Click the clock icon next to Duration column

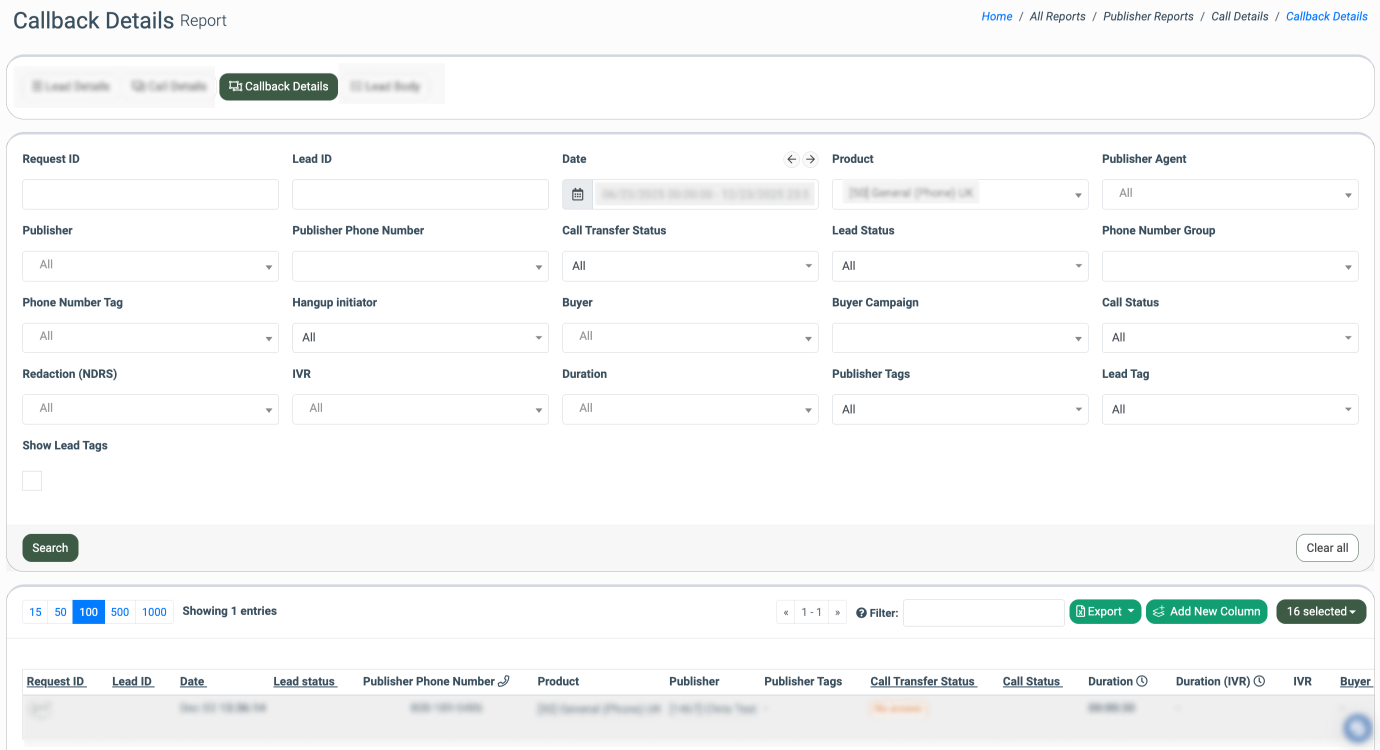pyautogui.click(x=1141, y=681)
